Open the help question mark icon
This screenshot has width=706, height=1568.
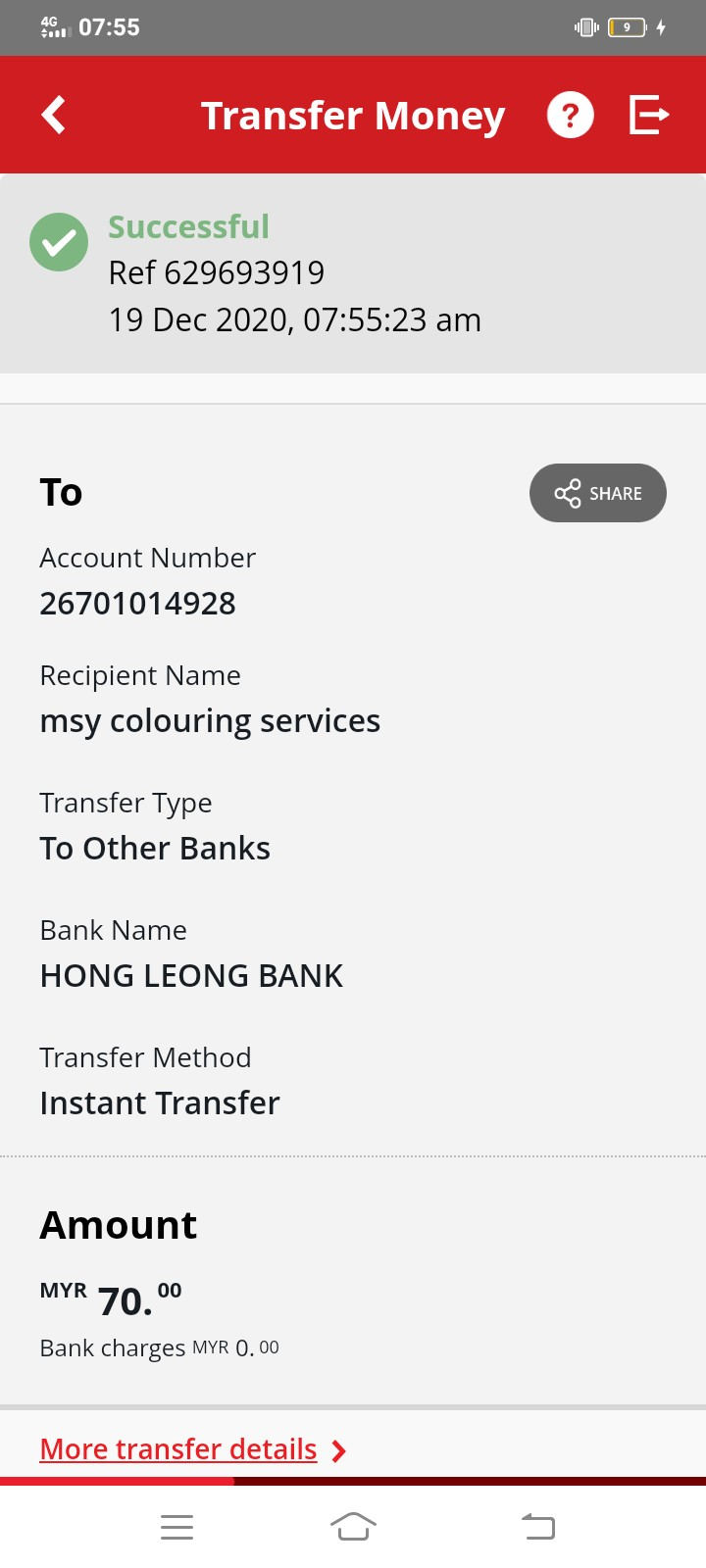tap(570, 115)
